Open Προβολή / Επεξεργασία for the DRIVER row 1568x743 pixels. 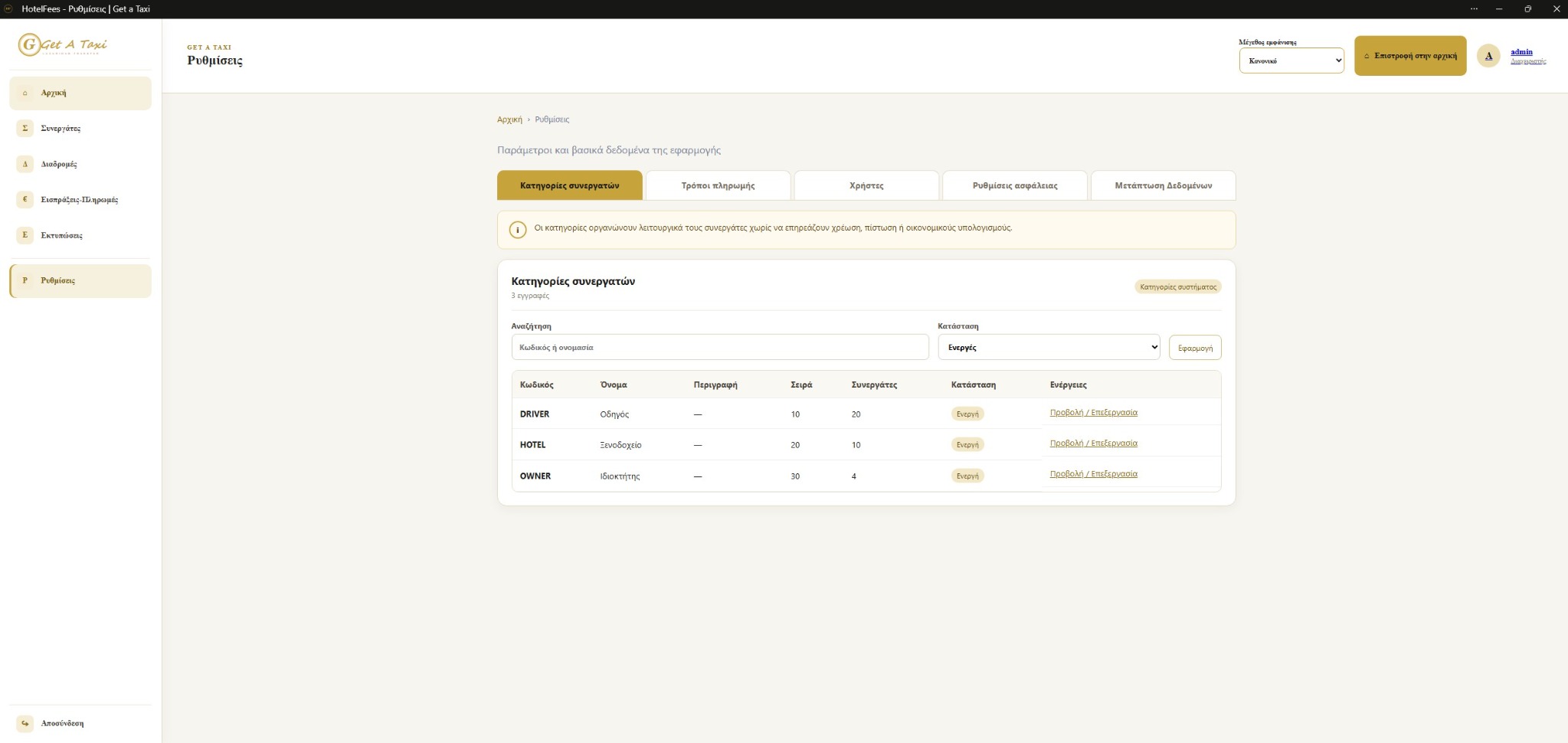(x=1093, y=412)
